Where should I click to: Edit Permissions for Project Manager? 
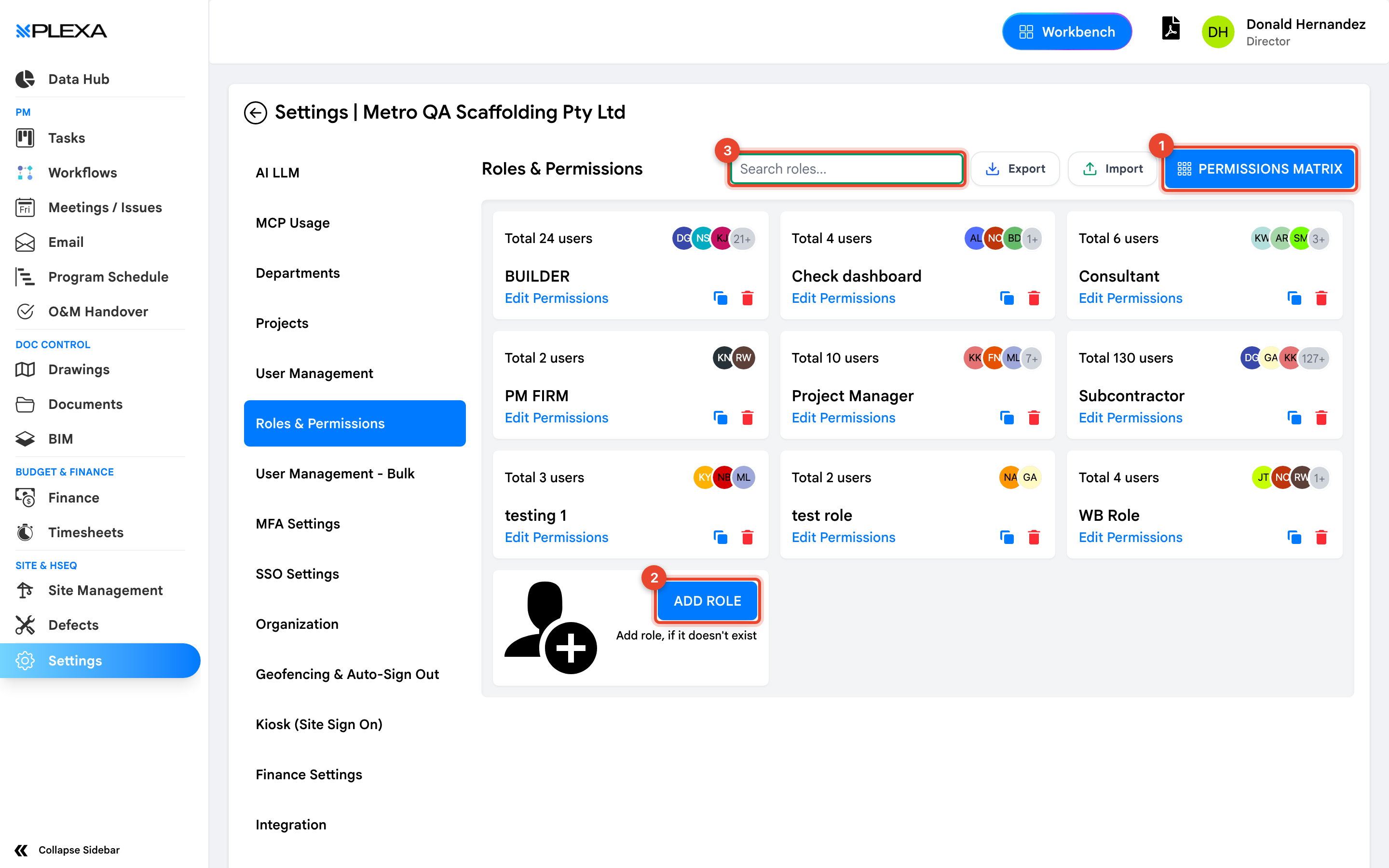coord(843,417)
